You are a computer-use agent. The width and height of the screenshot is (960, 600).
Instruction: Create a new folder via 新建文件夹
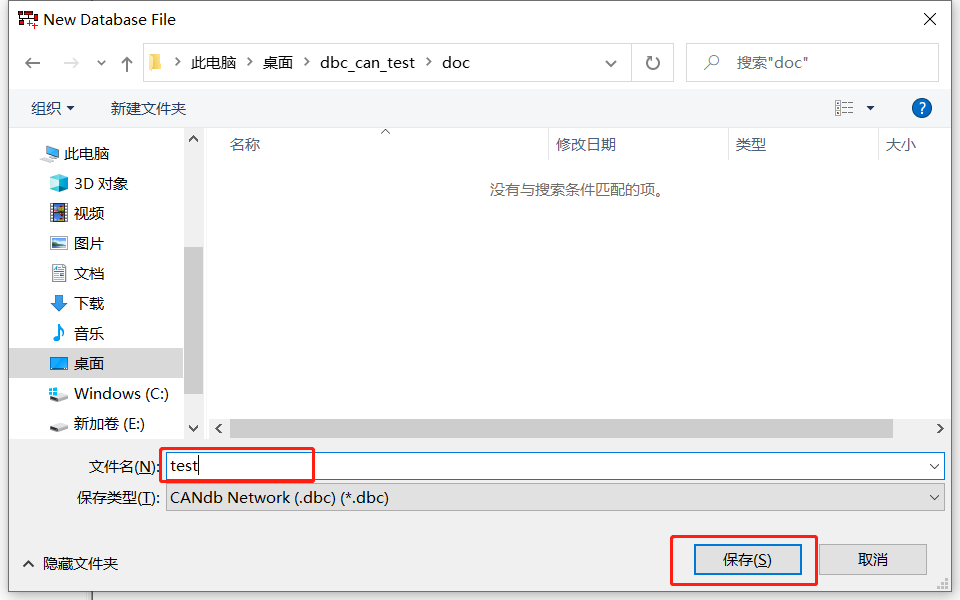click(x=148, y=107)
